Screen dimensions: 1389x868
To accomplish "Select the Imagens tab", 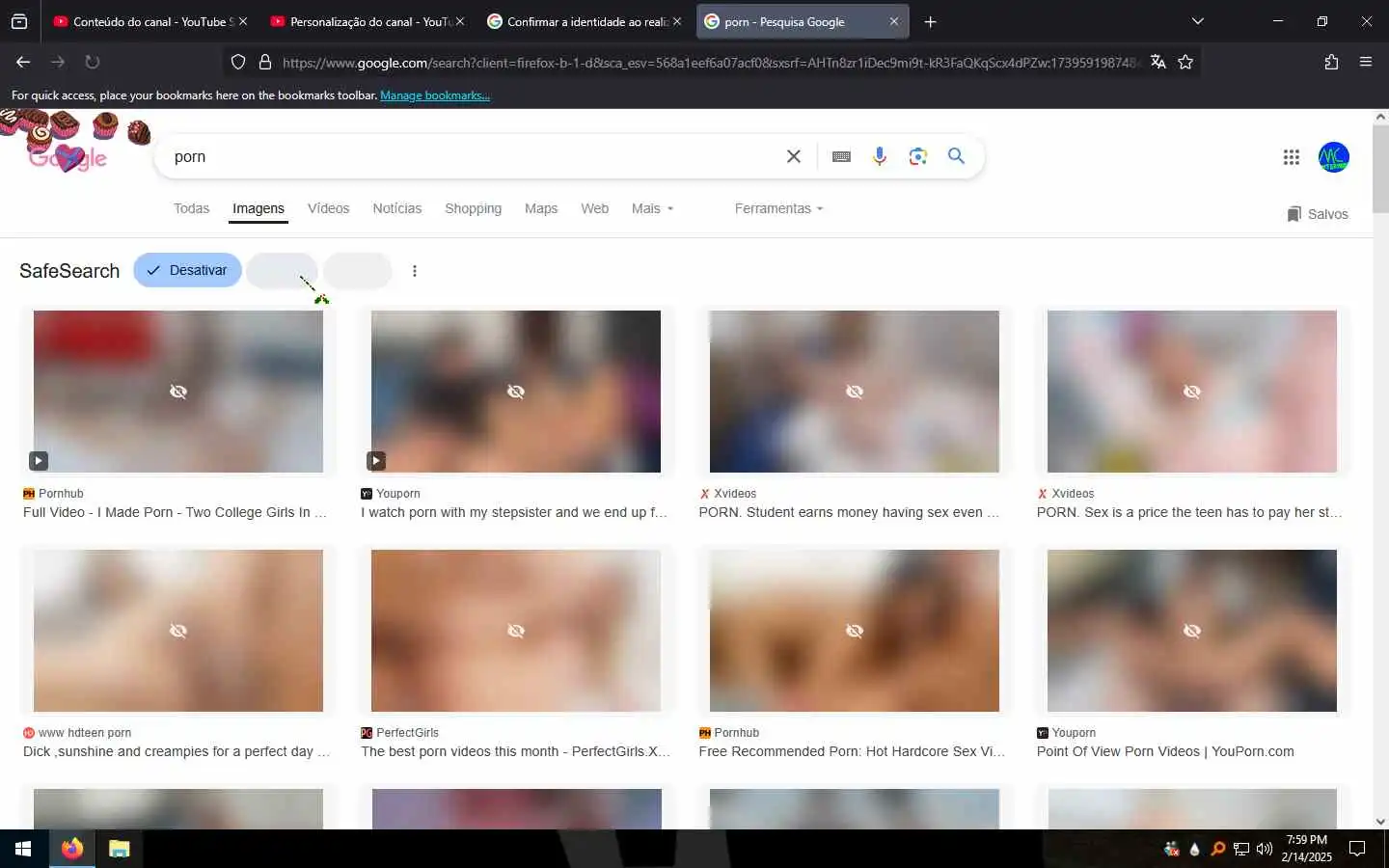I will (259, 208).
